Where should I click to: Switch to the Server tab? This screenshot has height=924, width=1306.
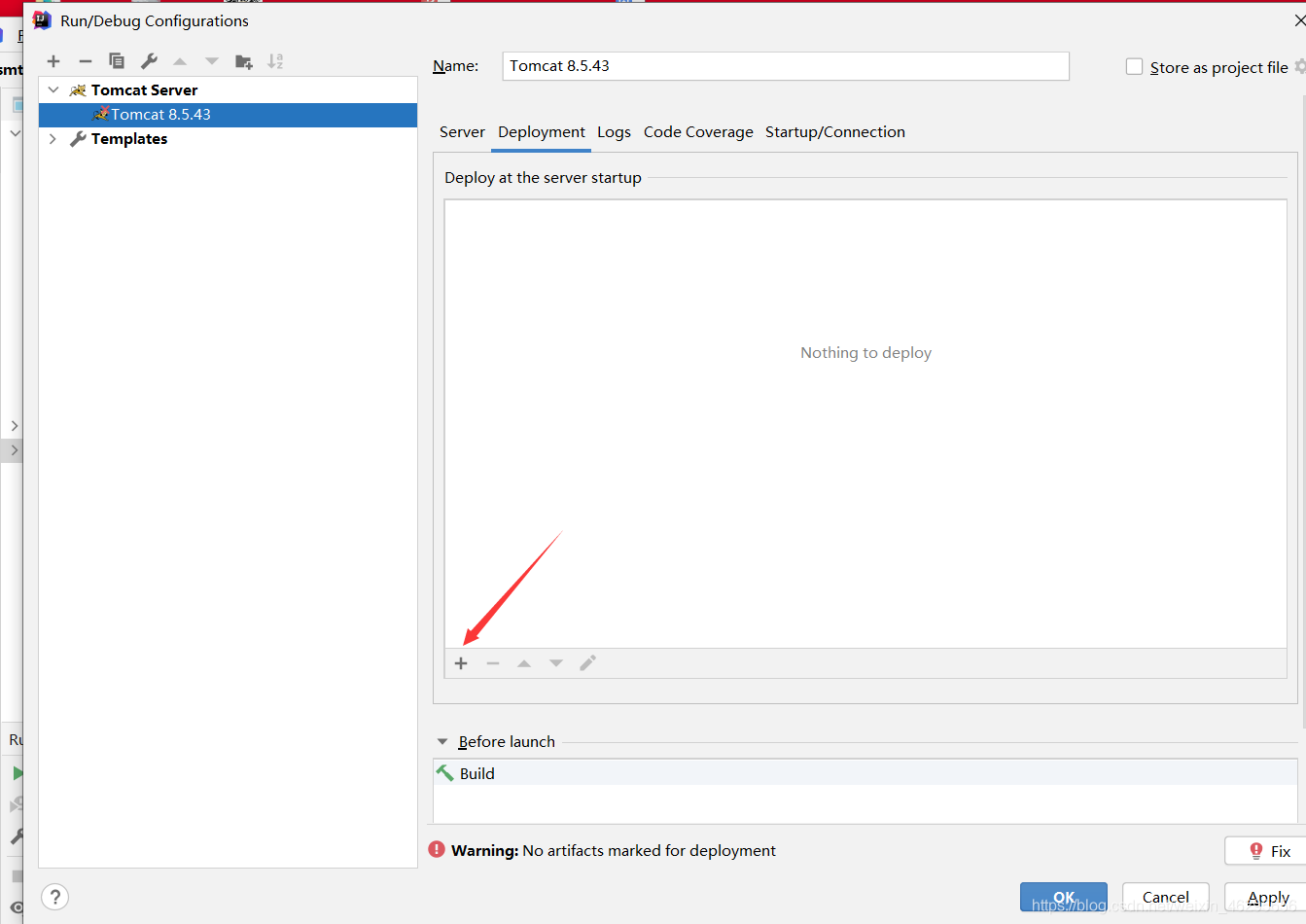click(x=462, y=132)
